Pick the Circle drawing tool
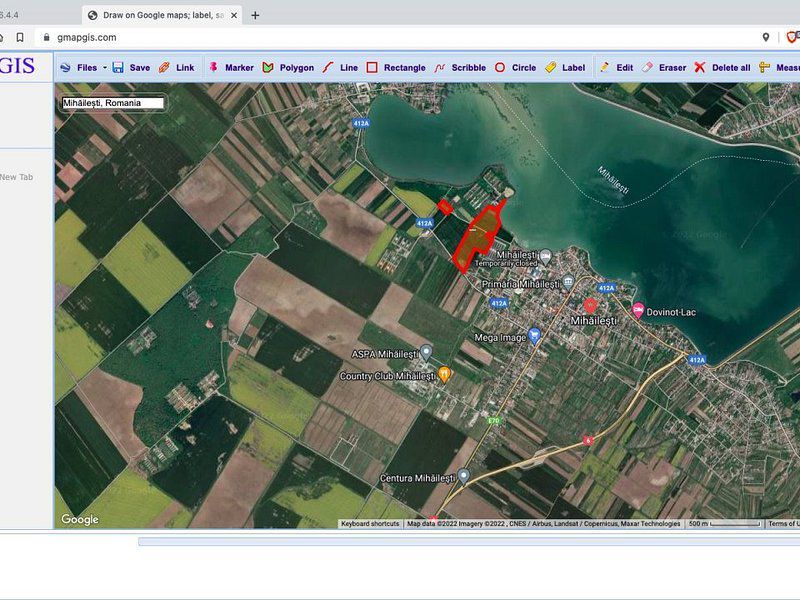The height and width of the screenshot is (600, 800). point(500,68)
